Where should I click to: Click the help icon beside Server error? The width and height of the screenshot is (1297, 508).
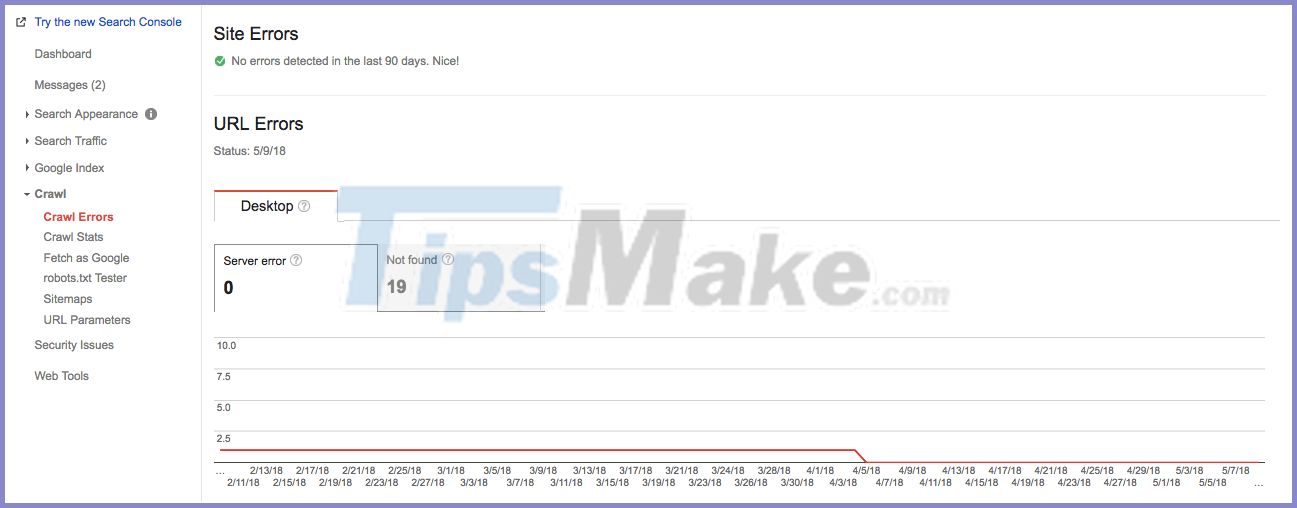tap(296, 261)
